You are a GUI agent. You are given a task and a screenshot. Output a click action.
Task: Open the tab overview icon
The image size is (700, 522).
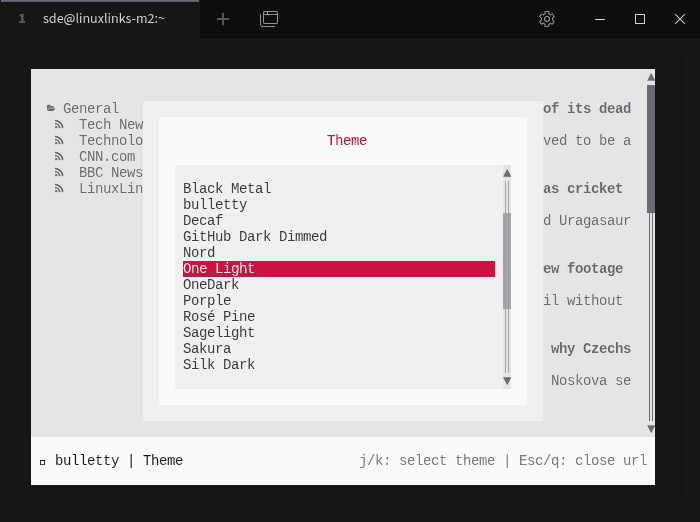[269, 19]
